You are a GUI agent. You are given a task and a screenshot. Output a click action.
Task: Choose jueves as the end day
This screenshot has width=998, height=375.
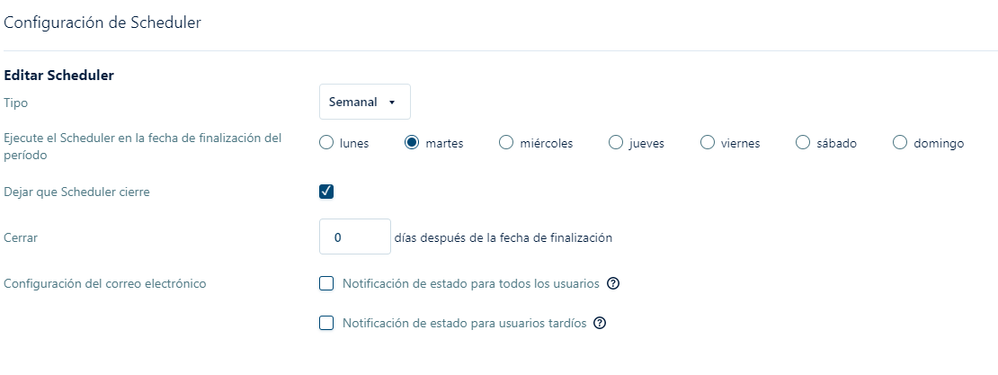pos(615,143)
